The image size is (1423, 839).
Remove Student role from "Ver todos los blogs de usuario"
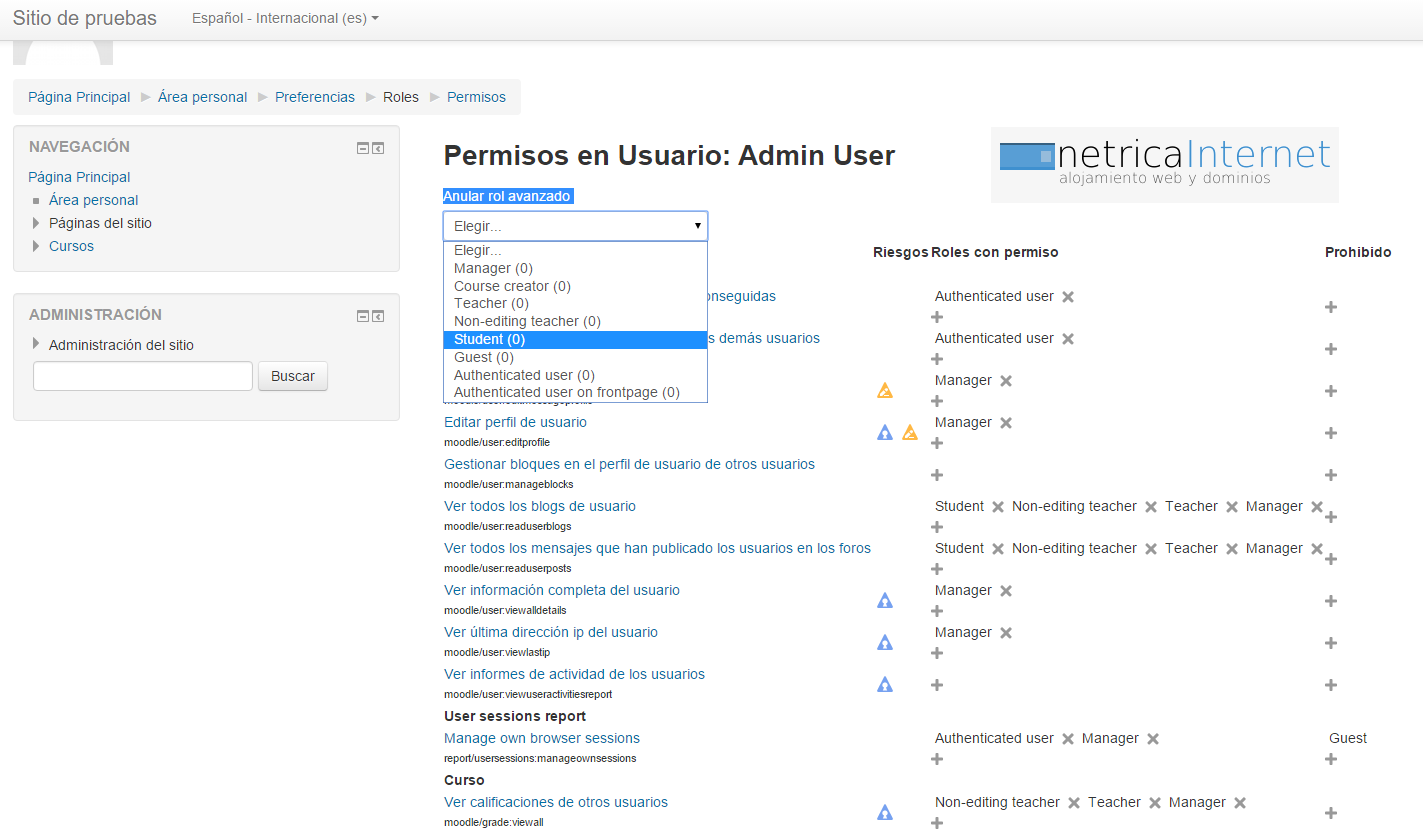point(997,506)
